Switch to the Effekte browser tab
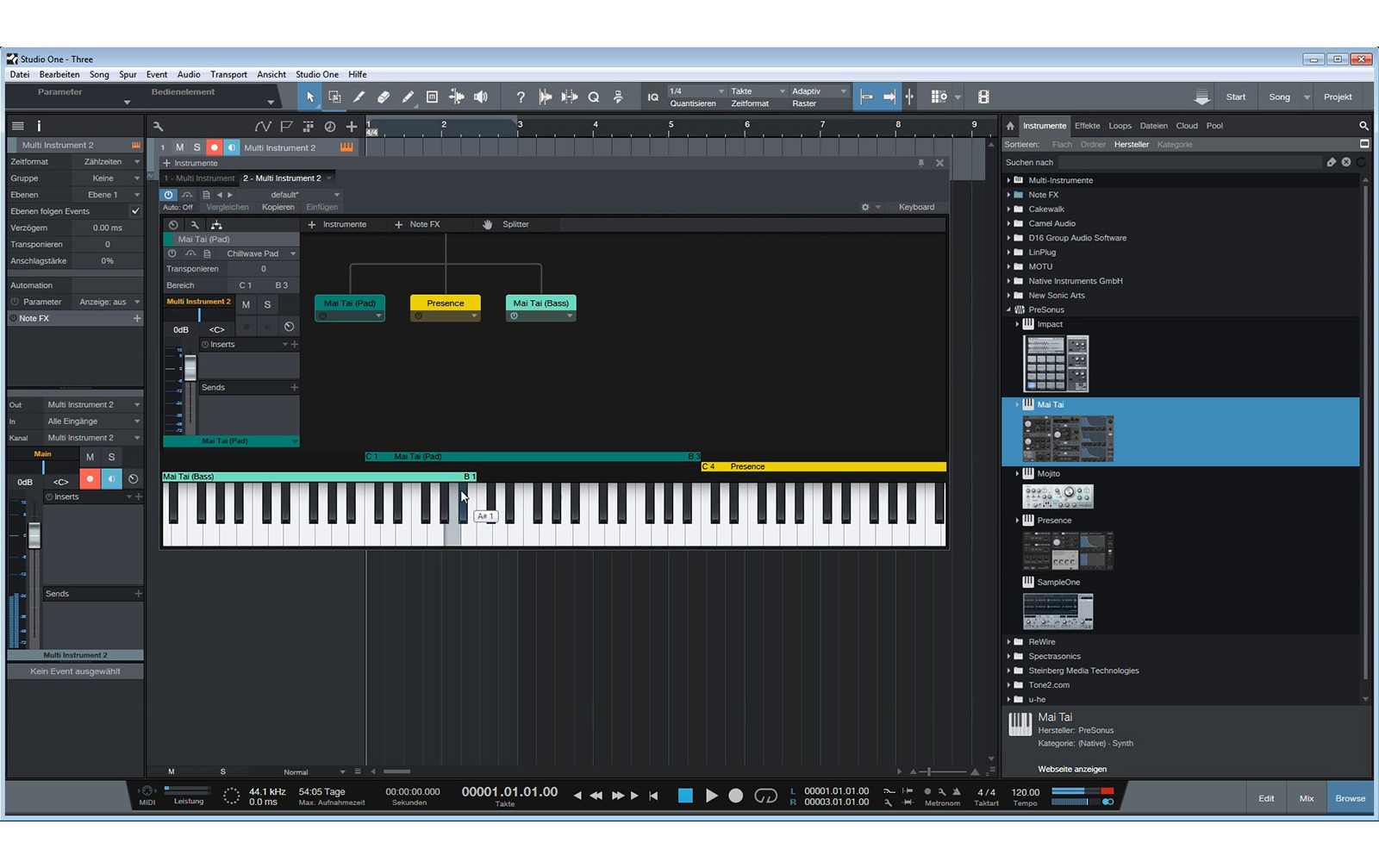This screenshot has height=868, width=1379. (x=1088, y=126)
